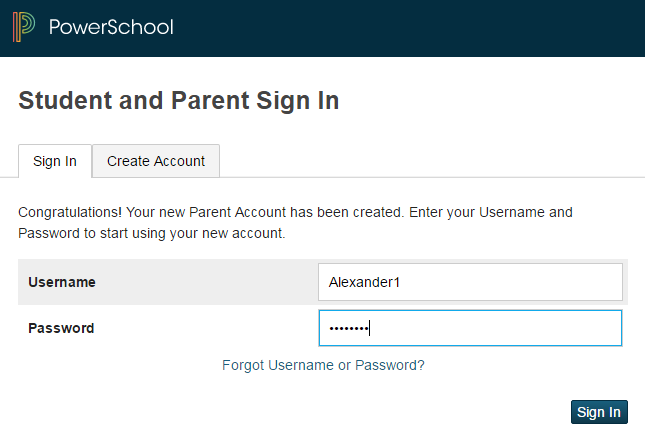The image size is (645, 444).
Task: Open the Forgot Username or Password link
Action: (x=323, y=365)
